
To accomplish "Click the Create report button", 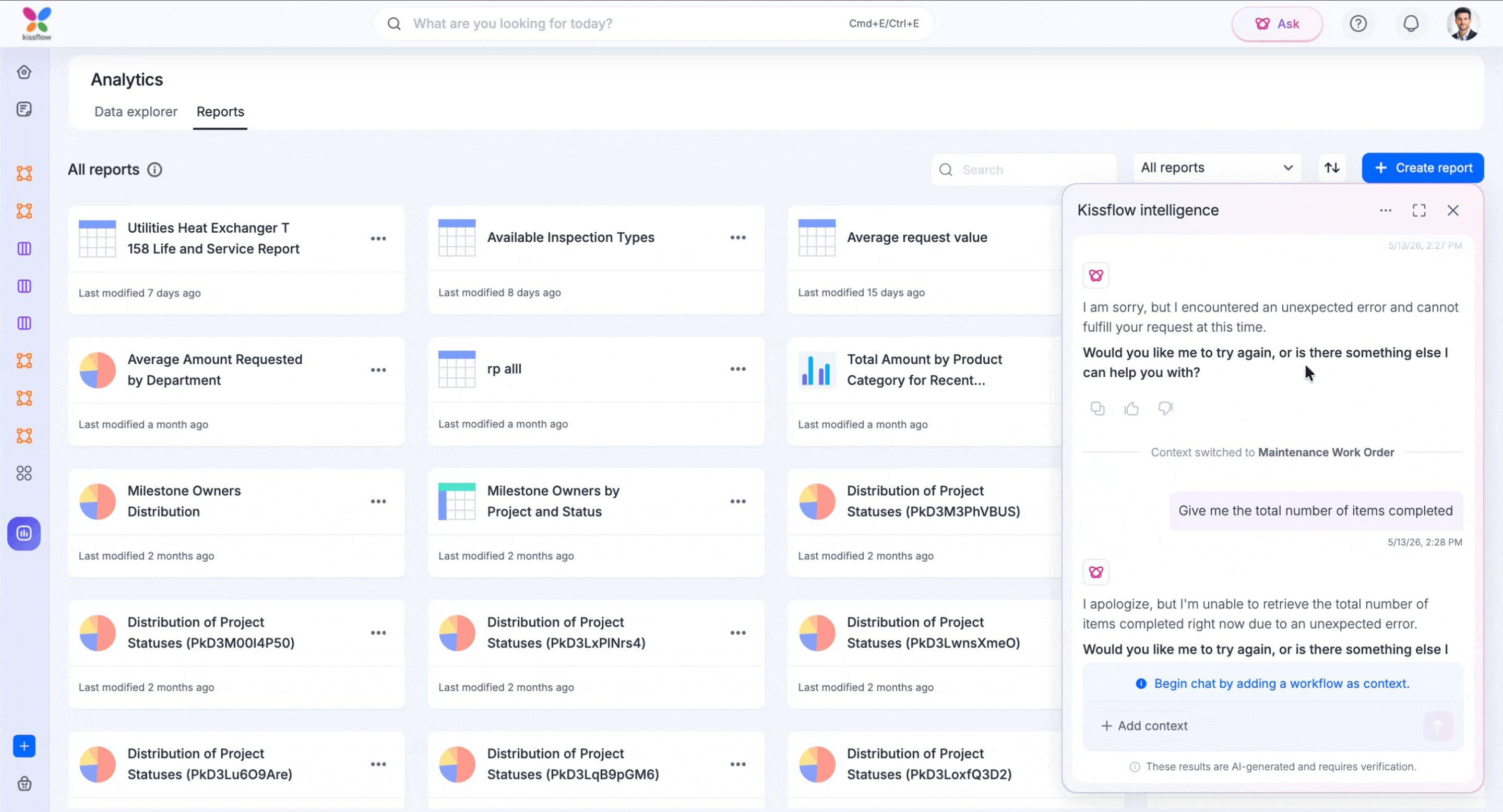I will [x=1423, y=168].
